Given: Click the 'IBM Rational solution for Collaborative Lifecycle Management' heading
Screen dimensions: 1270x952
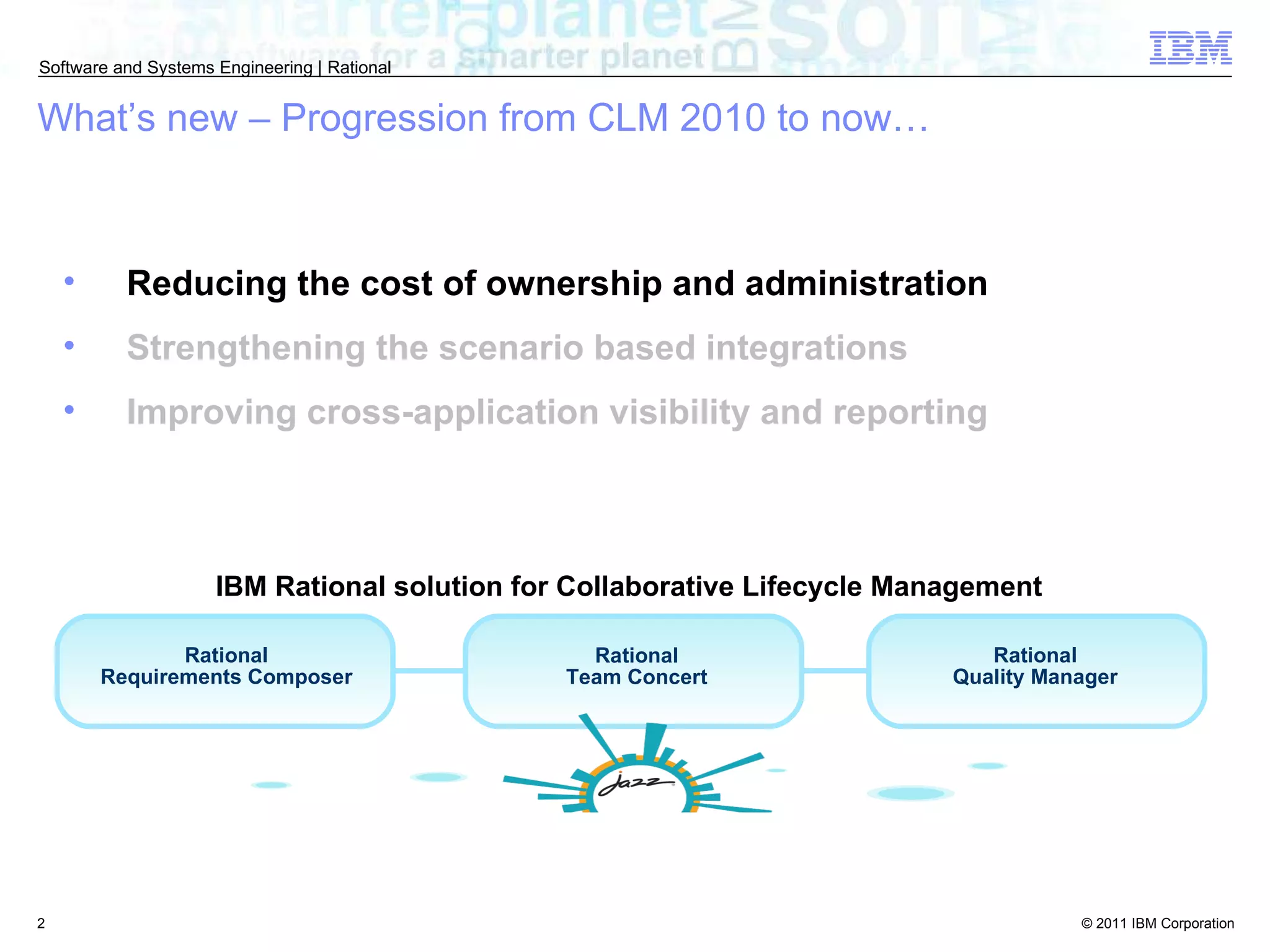Looking at the screenshot, I should pyautogui.click(x=629, y=586).
